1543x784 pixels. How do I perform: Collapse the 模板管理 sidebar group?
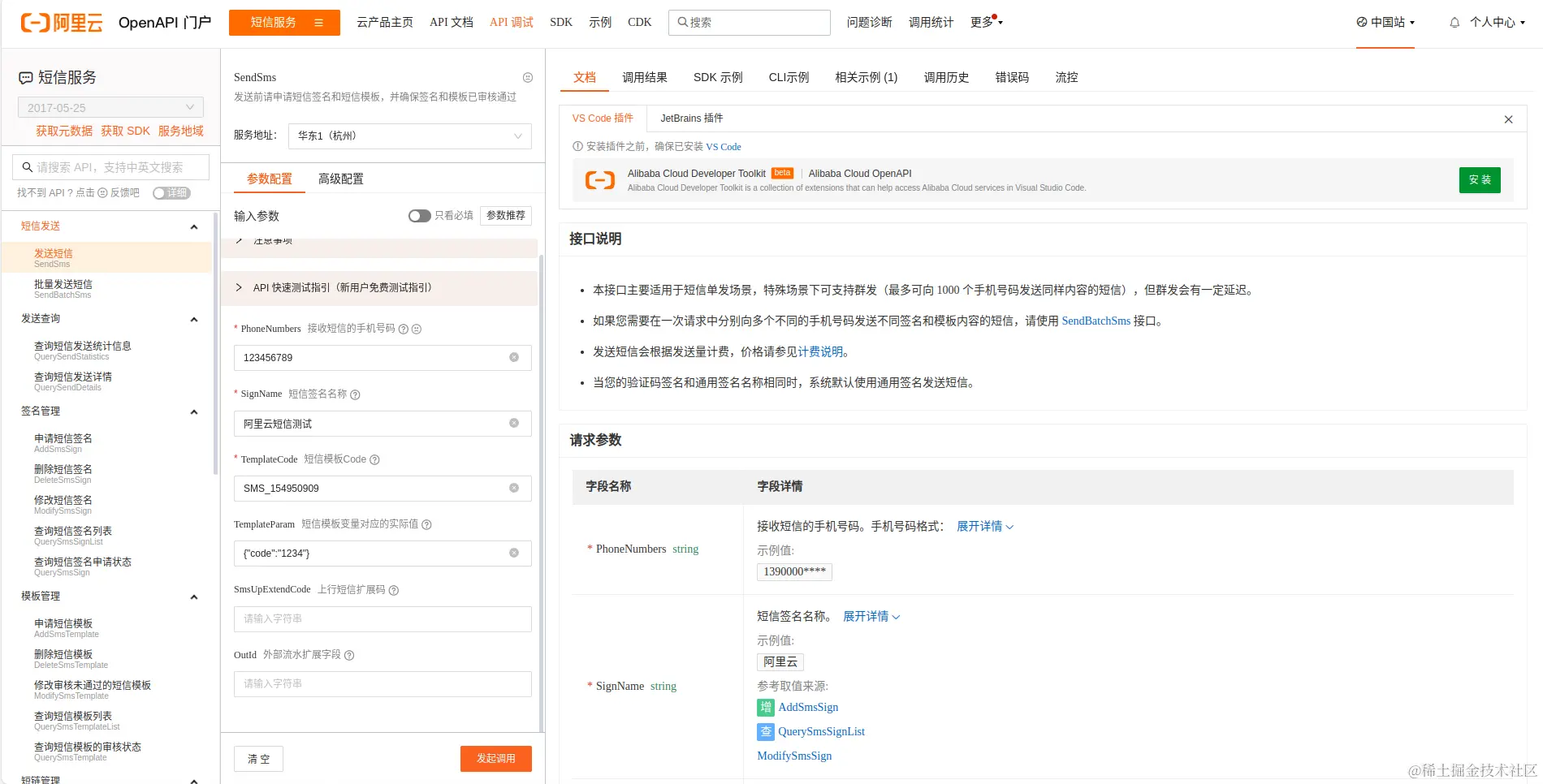point(194,597)
